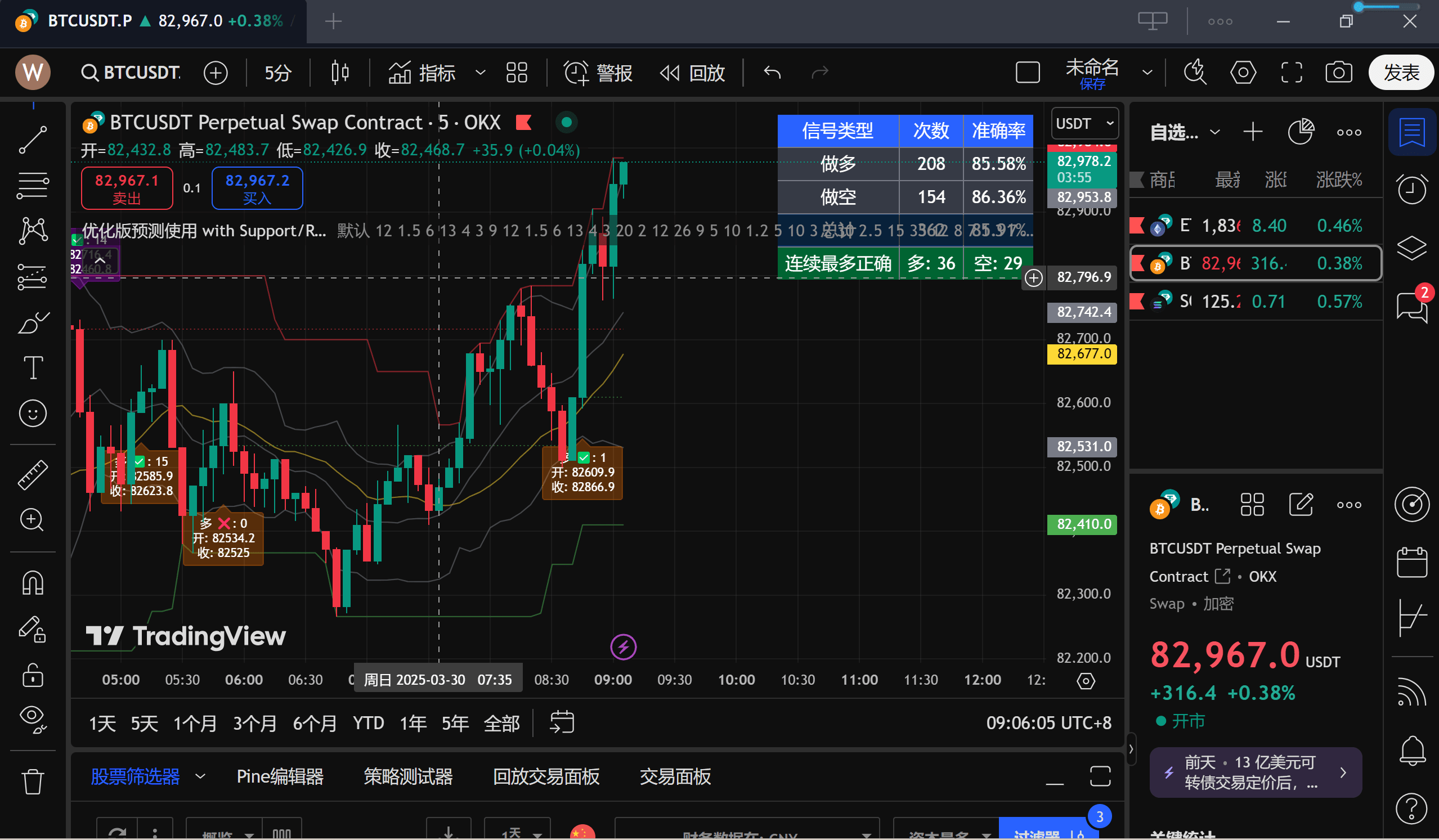Screen dimensions: 1439x840
Task: Select the patterns drawing tool
Action: point(33,231)
